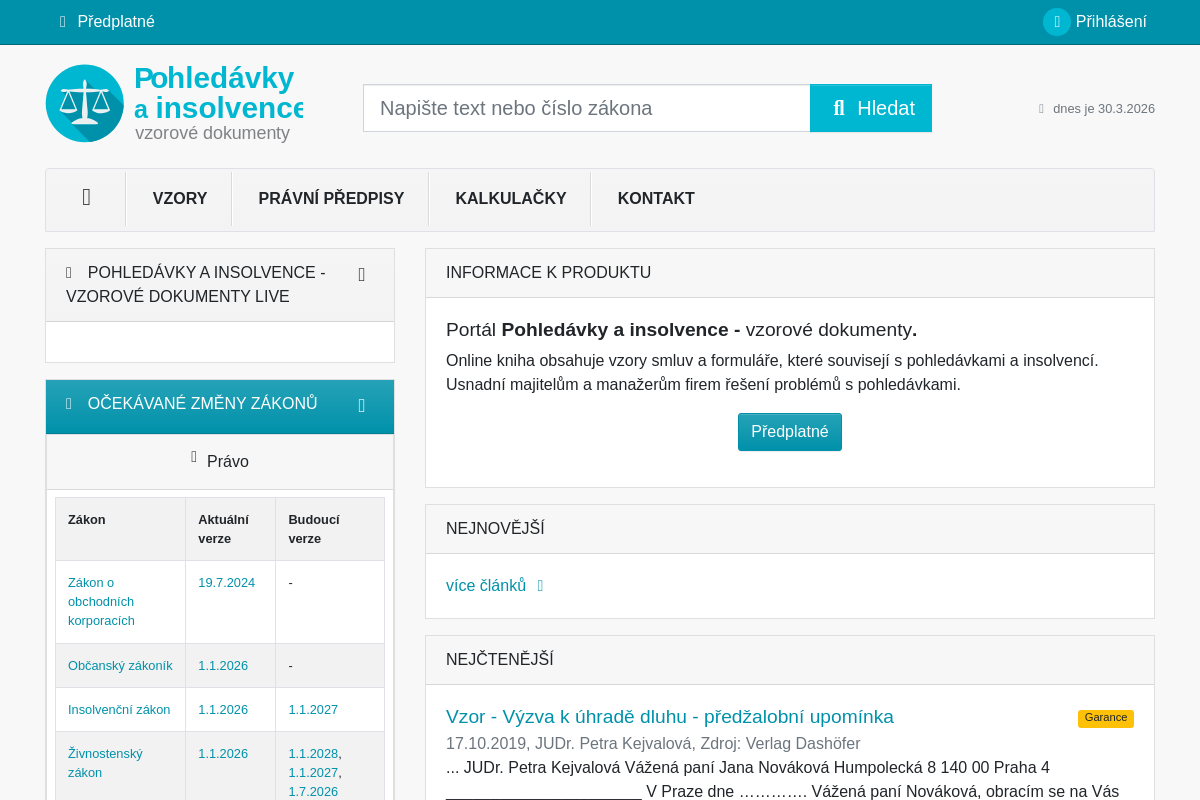1200x800 pixels.
Task: Collapse the 'POHLEDÁVKY A INSOLVENCE' sidebar panel
Action: click(x=361, y=273)
